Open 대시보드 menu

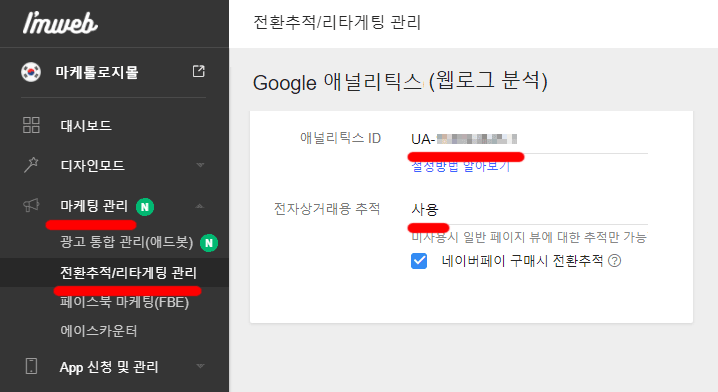click(x=86, y=125)
